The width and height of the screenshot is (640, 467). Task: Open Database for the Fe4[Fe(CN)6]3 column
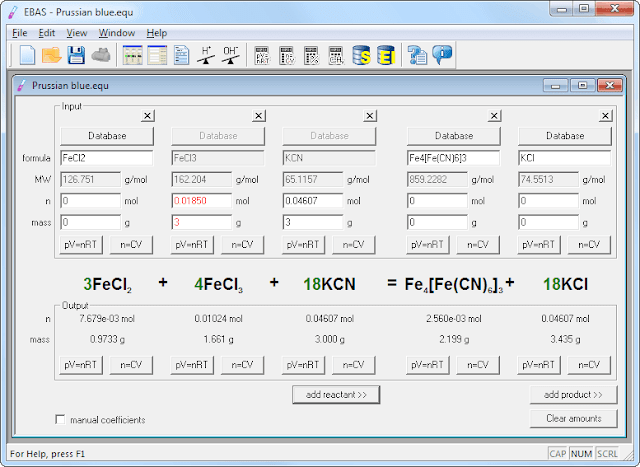tap(453, 136)
